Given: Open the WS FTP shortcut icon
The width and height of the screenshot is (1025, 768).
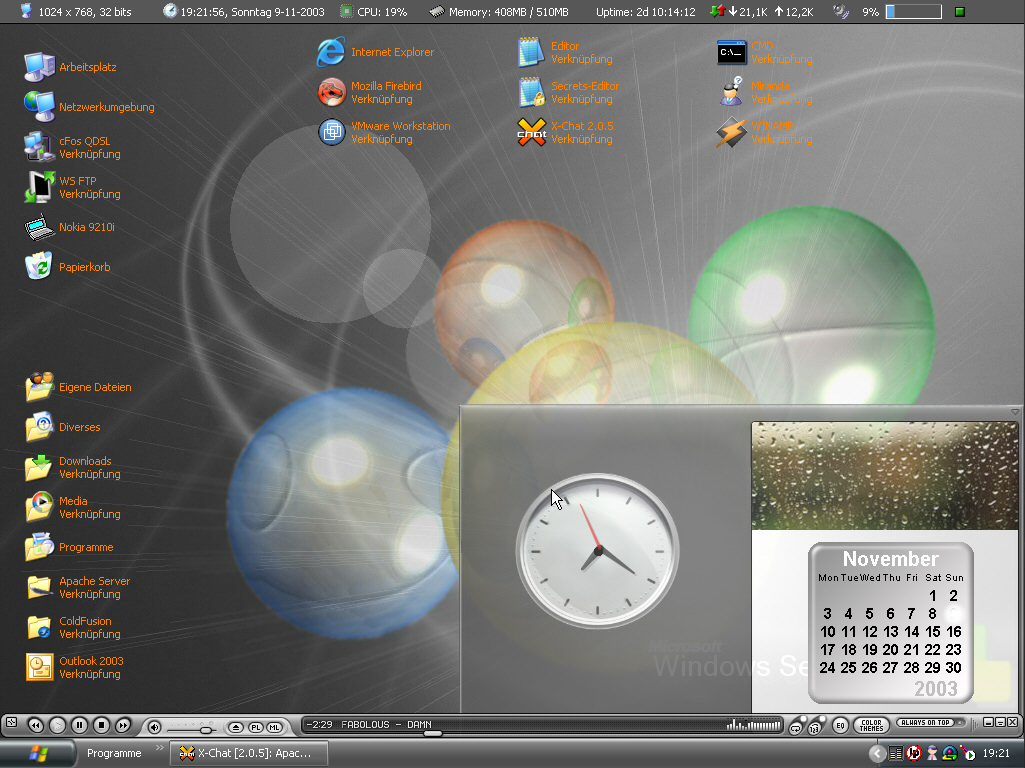Looking at the screenshot, I should 40,187.
